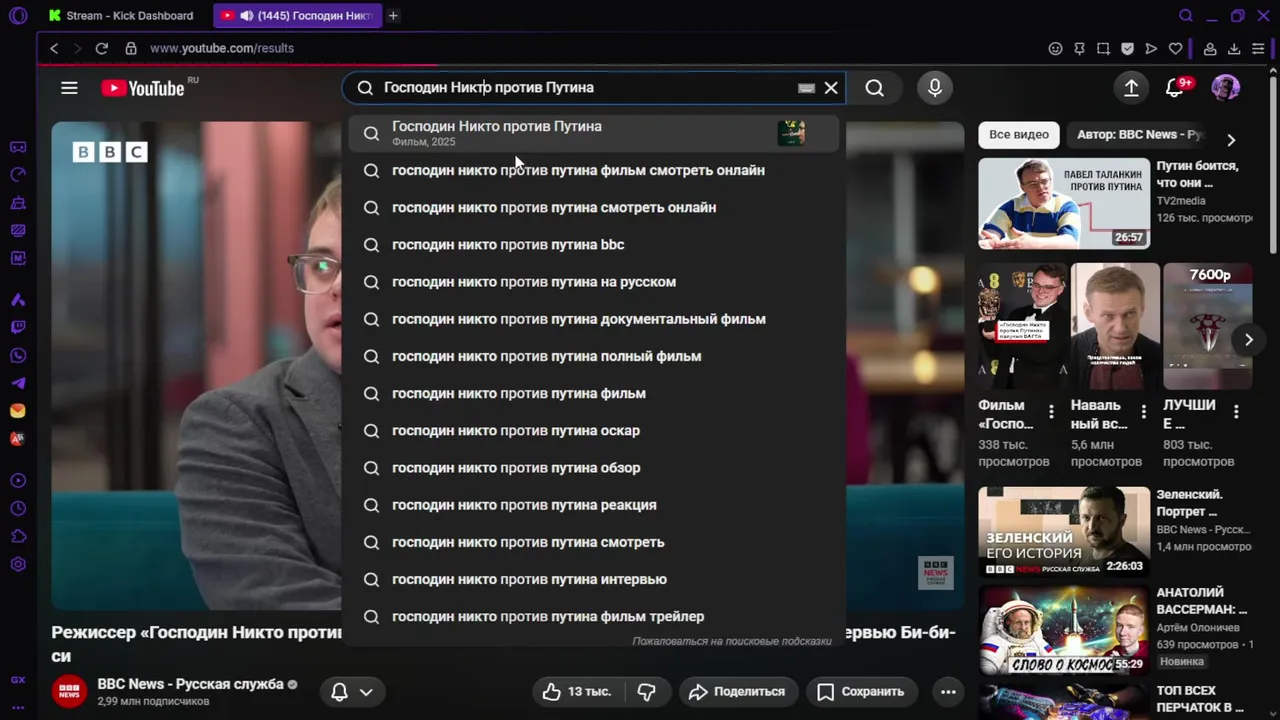
Task: Select the 'Автор: BBC News' filter chip
Action: pos(1139,135)
